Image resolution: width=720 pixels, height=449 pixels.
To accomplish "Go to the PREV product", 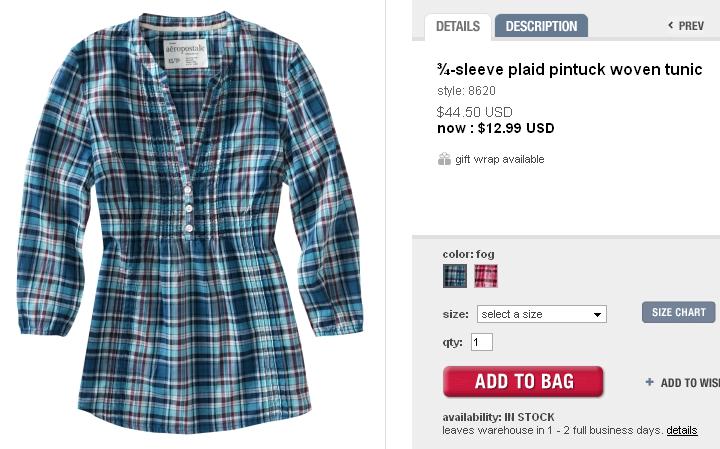I will point(686,26).
